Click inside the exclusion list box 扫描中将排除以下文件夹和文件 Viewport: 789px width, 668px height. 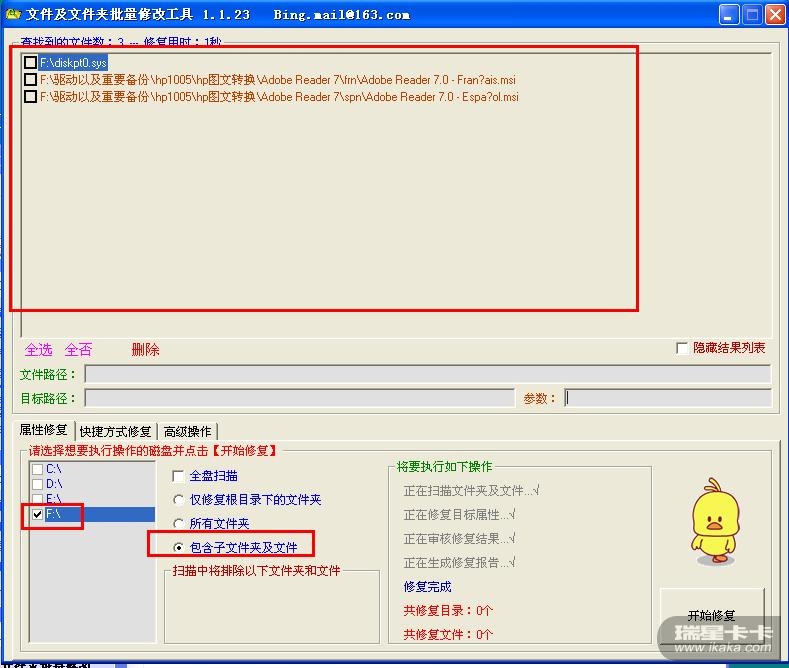pyautogui.click(x=272, y=609)
